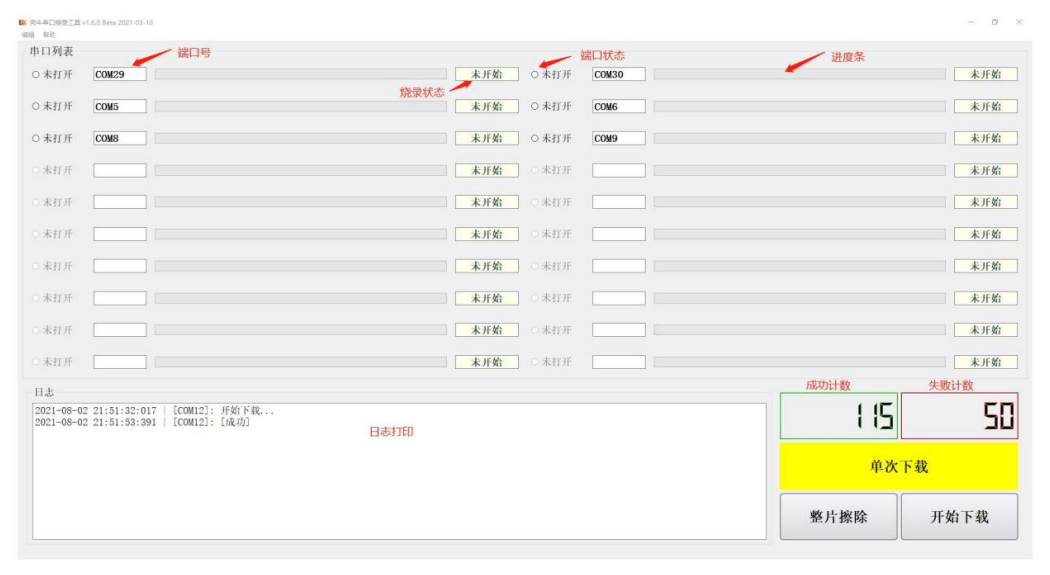Click the COM6 port number field
The image size is (1050, 575).
click(x=619, y=106)
